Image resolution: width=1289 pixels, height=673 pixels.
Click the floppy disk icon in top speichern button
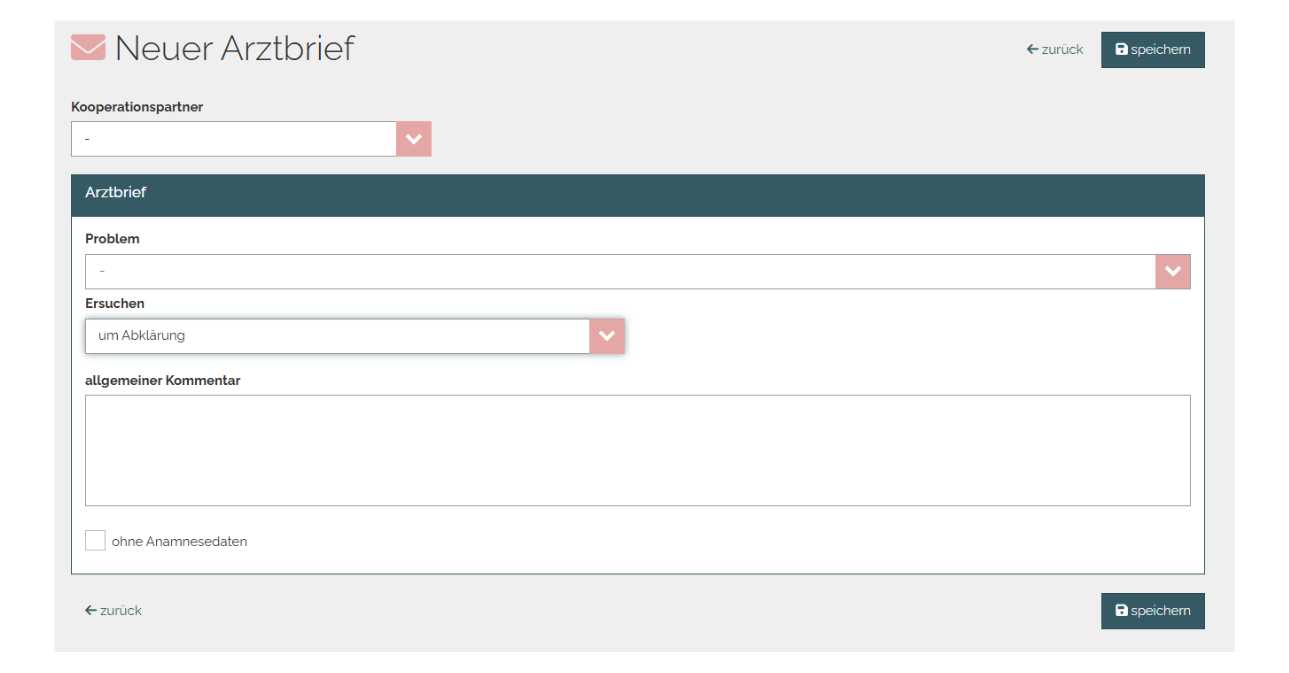point(1121,49)
